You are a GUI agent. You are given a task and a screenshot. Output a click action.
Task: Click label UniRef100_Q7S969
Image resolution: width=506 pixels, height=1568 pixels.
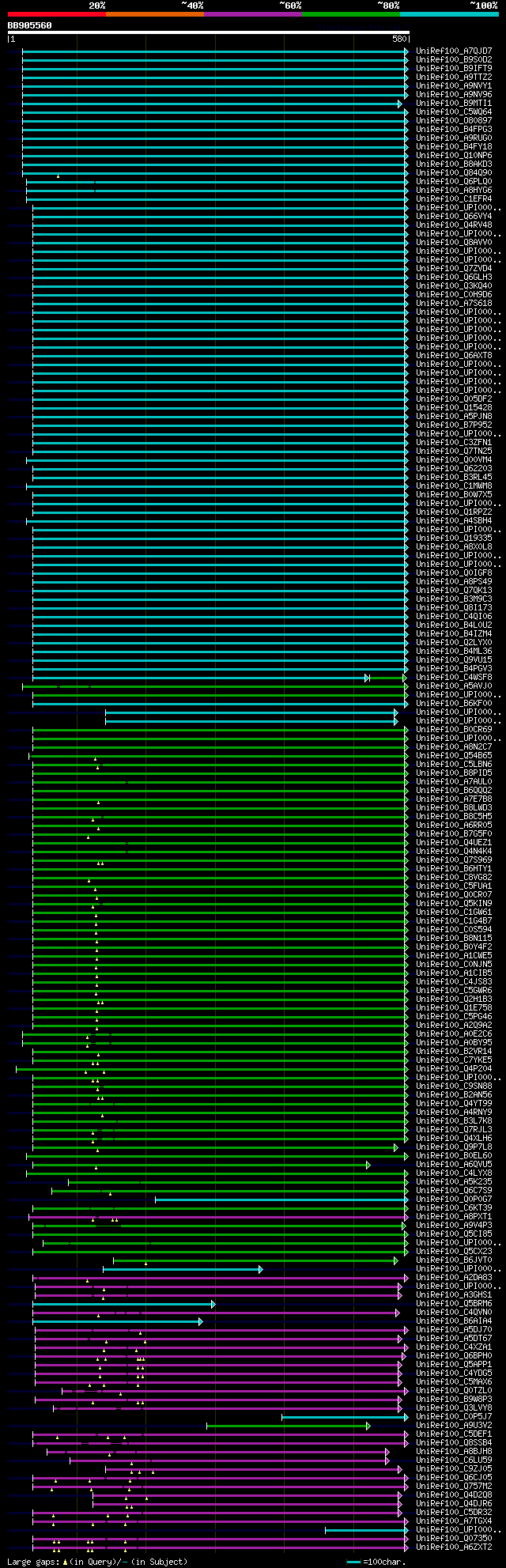point(454,860)
